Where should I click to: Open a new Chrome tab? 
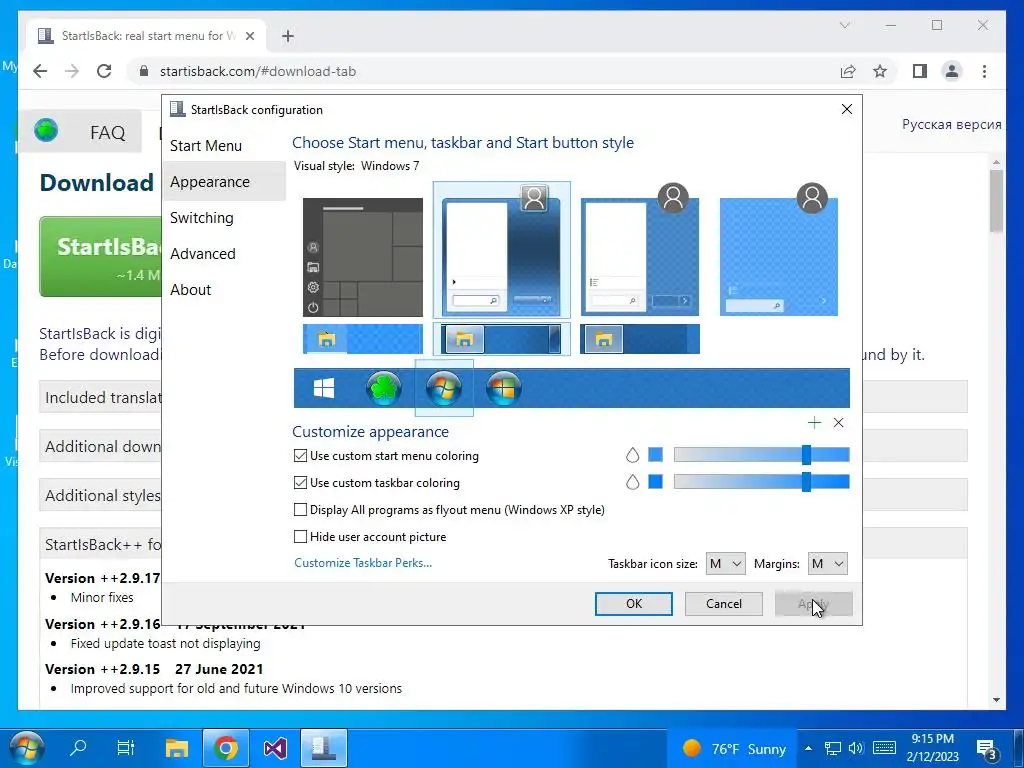point(288,36)
